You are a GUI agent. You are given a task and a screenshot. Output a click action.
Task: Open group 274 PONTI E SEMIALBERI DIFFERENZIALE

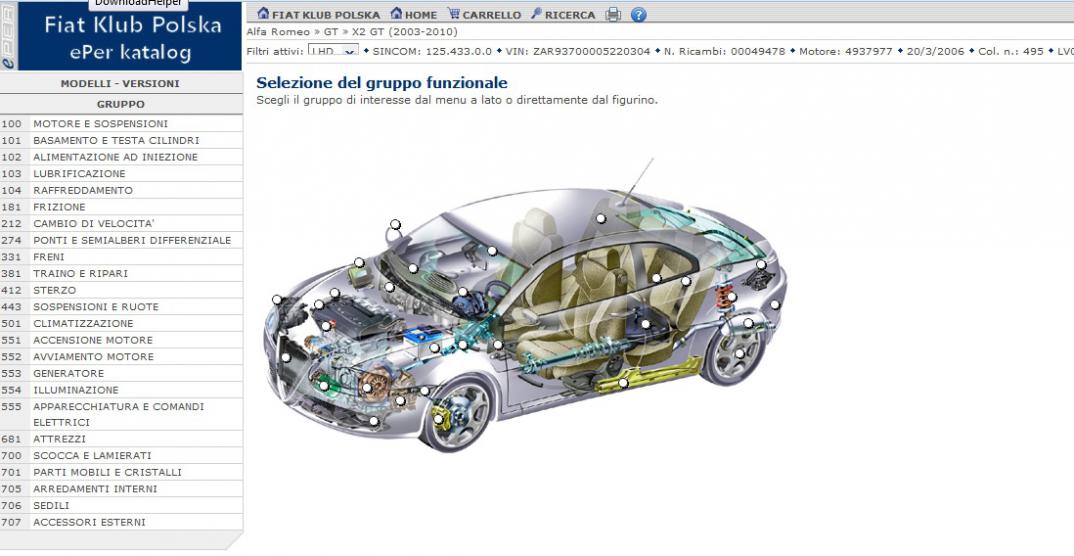121,240
